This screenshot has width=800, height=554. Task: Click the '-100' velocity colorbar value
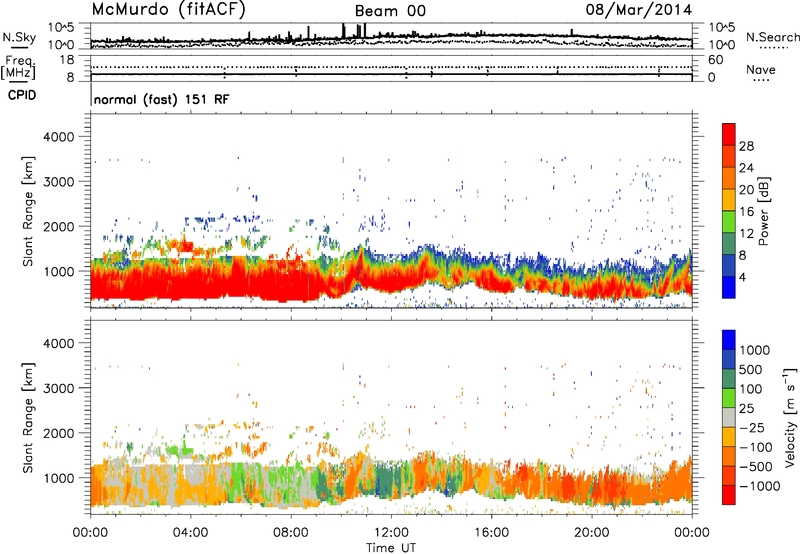tap(756, 447)
